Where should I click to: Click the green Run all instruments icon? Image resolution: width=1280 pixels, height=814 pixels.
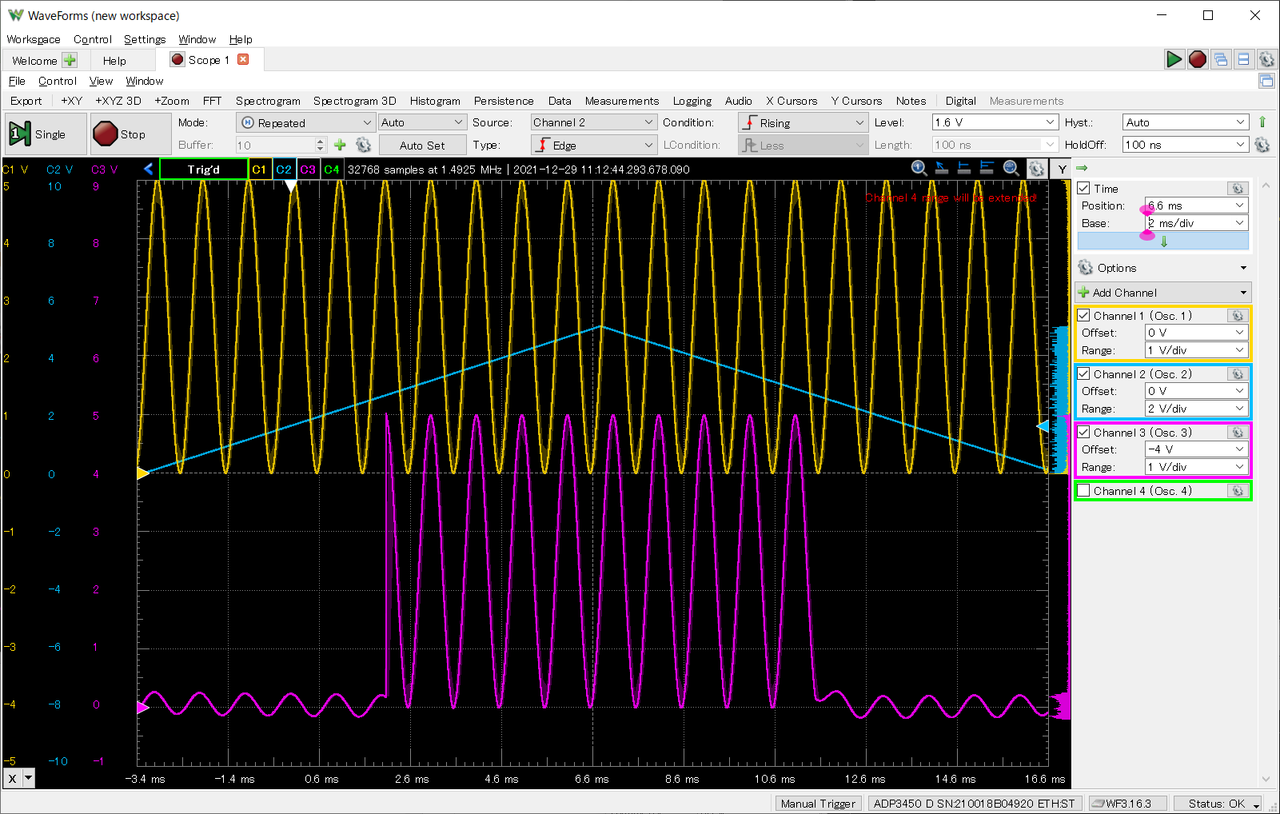tap(1174, 60)
